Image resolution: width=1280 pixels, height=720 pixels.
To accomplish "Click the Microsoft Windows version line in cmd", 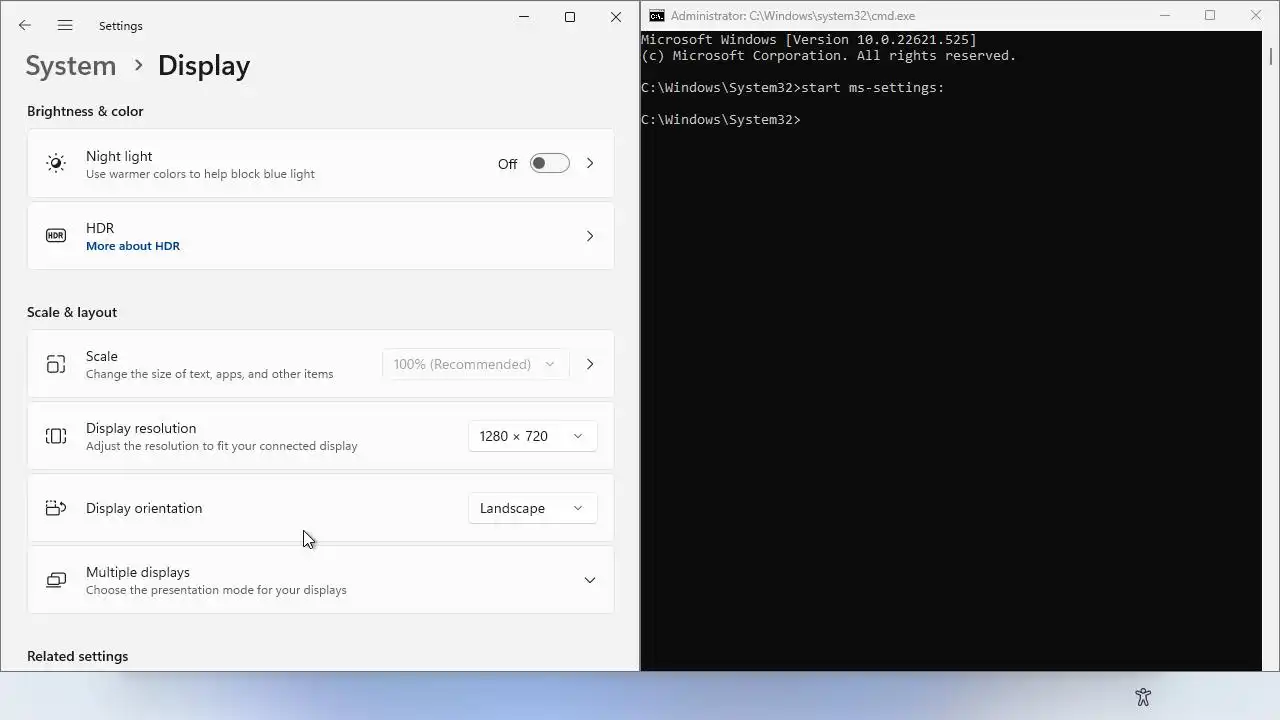I will [x=809, y=40].
